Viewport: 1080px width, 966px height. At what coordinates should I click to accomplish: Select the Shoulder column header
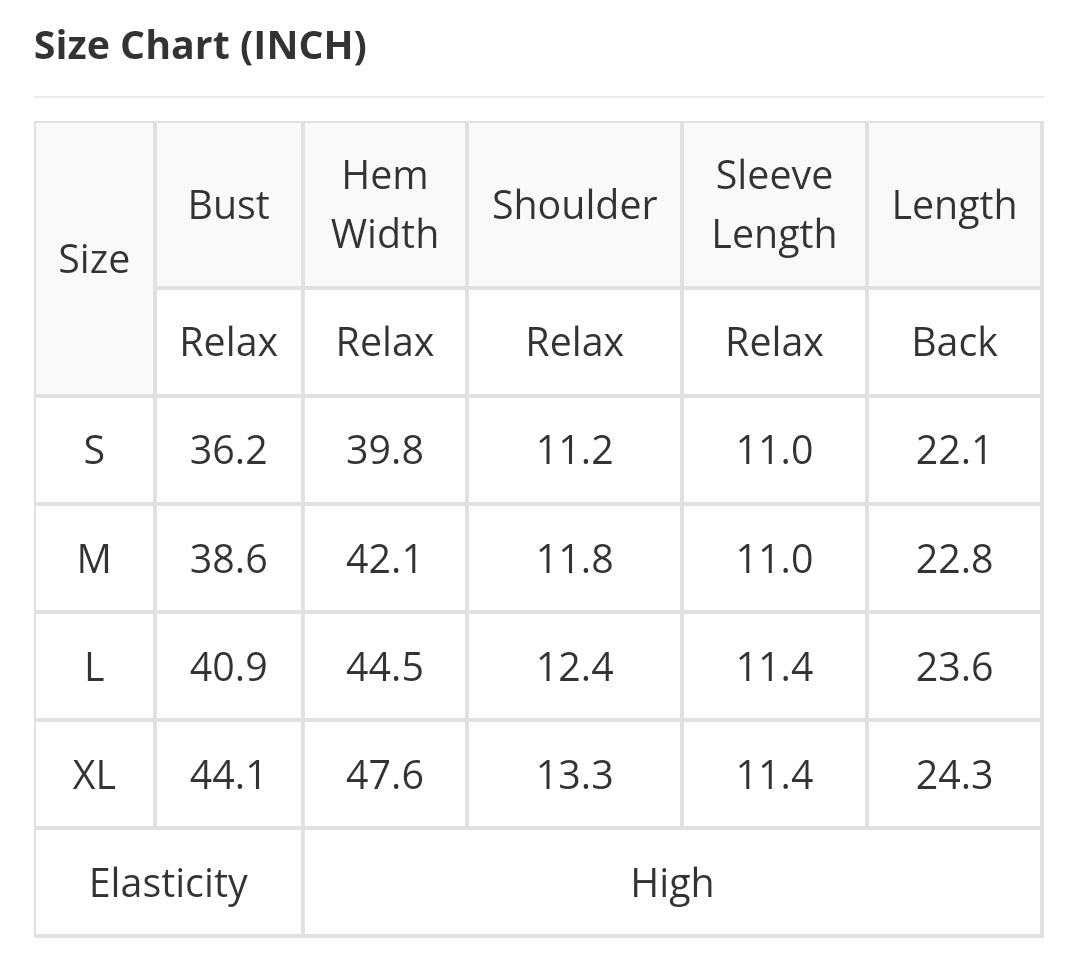(x=574, y=205)
